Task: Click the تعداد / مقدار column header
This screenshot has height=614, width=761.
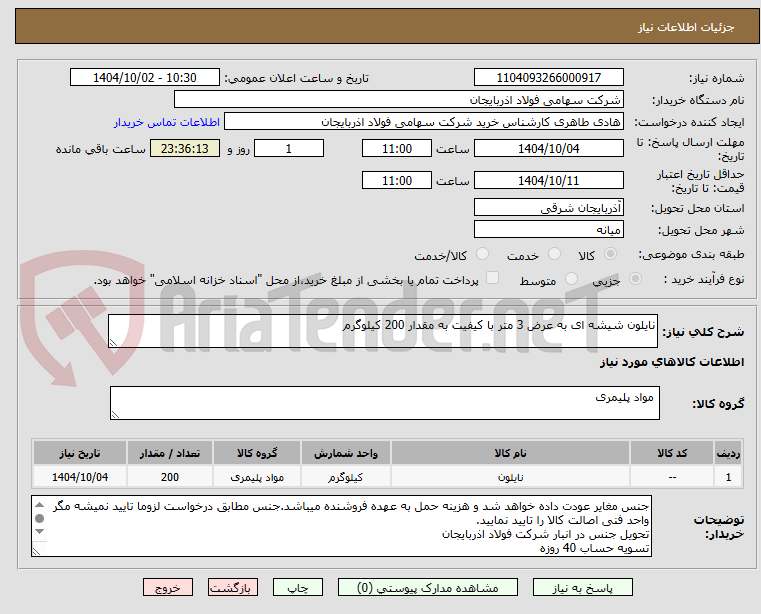Action: coord(170,453)
